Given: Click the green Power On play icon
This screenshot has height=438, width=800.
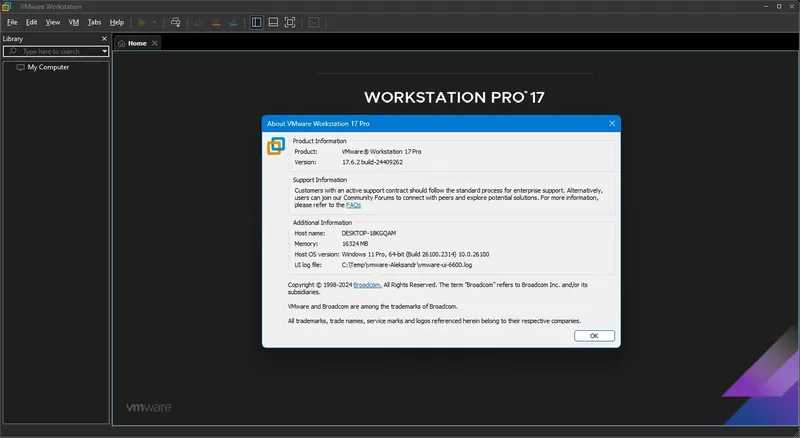Looking at the screenshot, I should pyautogui.click(x=142, y=22).
